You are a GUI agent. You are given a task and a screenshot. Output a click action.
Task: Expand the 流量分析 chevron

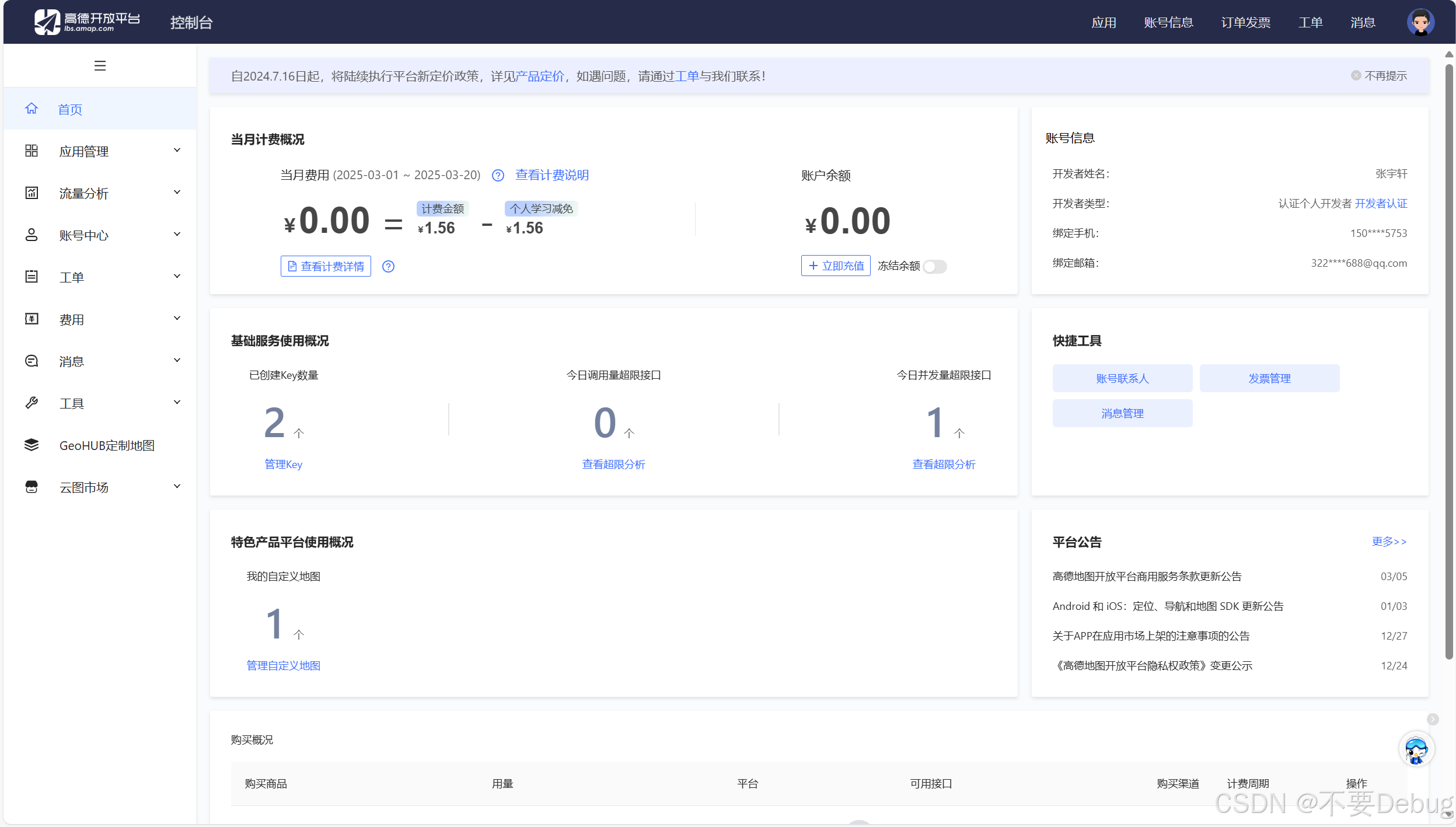[x=177, y=193]
